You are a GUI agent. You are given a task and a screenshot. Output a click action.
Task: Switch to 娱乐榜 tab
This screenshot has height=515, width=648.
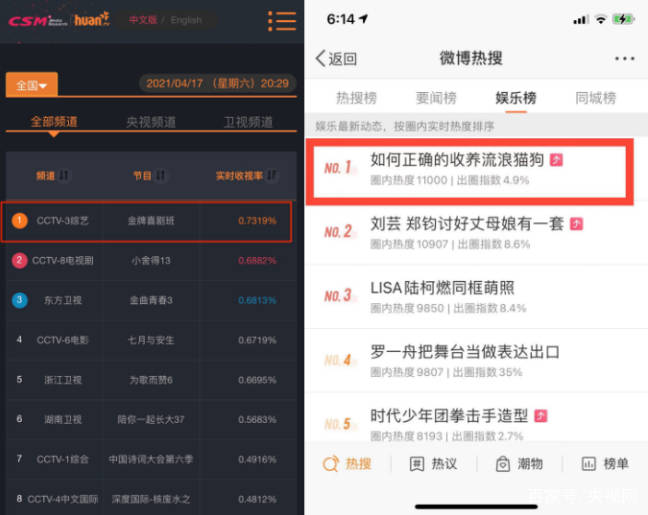516,98
